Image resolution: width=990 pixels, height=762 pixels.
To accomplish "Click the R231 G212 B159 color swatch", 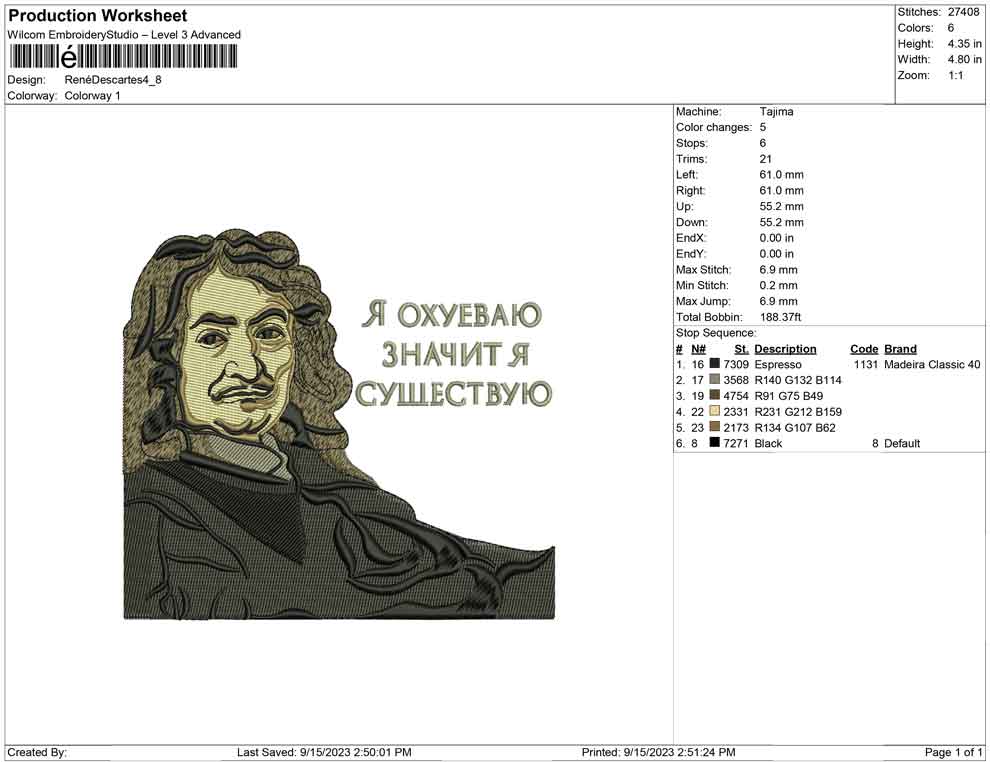I will coord(715,411).
